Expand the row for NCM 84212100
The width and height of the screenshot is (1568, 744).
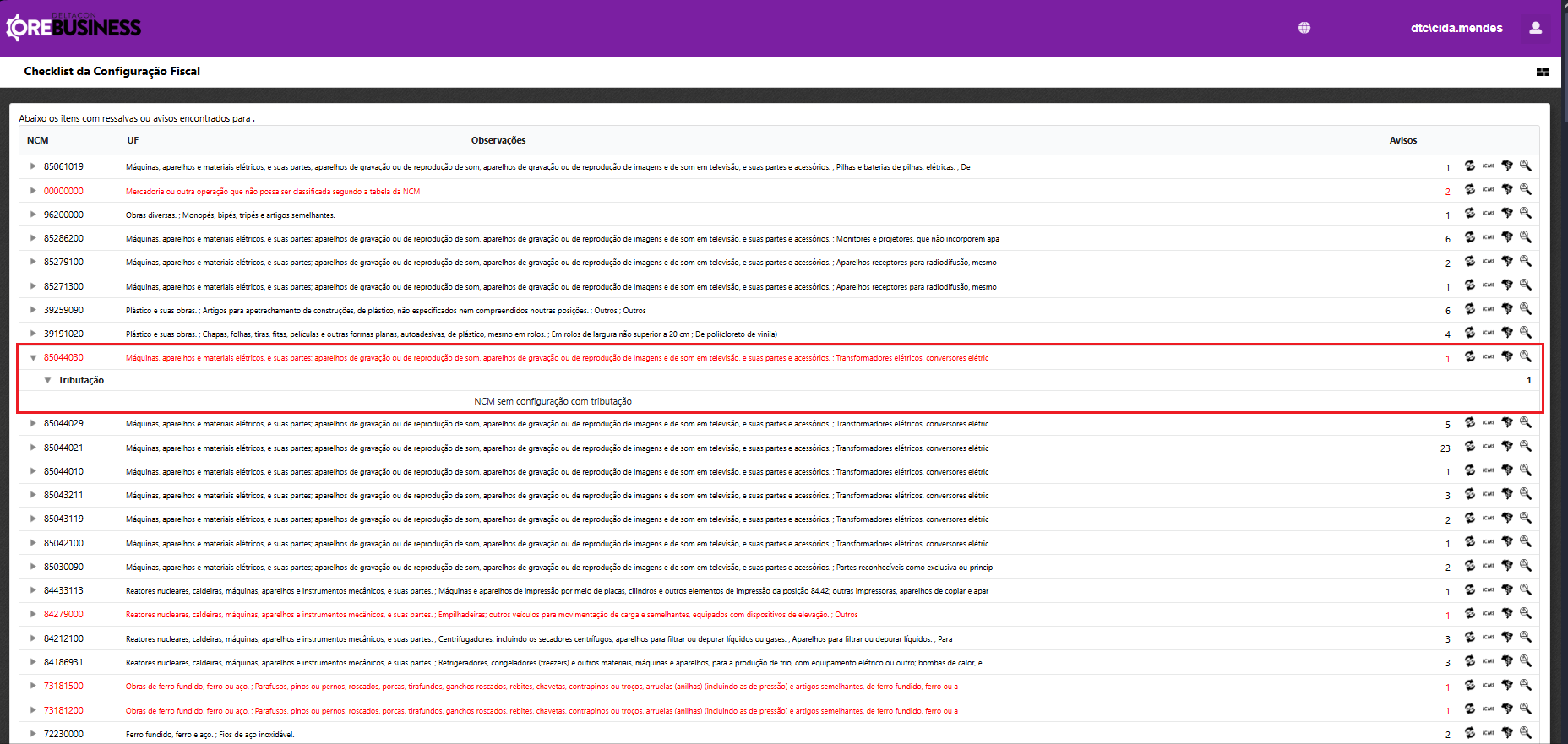click(x=34, y=638)
